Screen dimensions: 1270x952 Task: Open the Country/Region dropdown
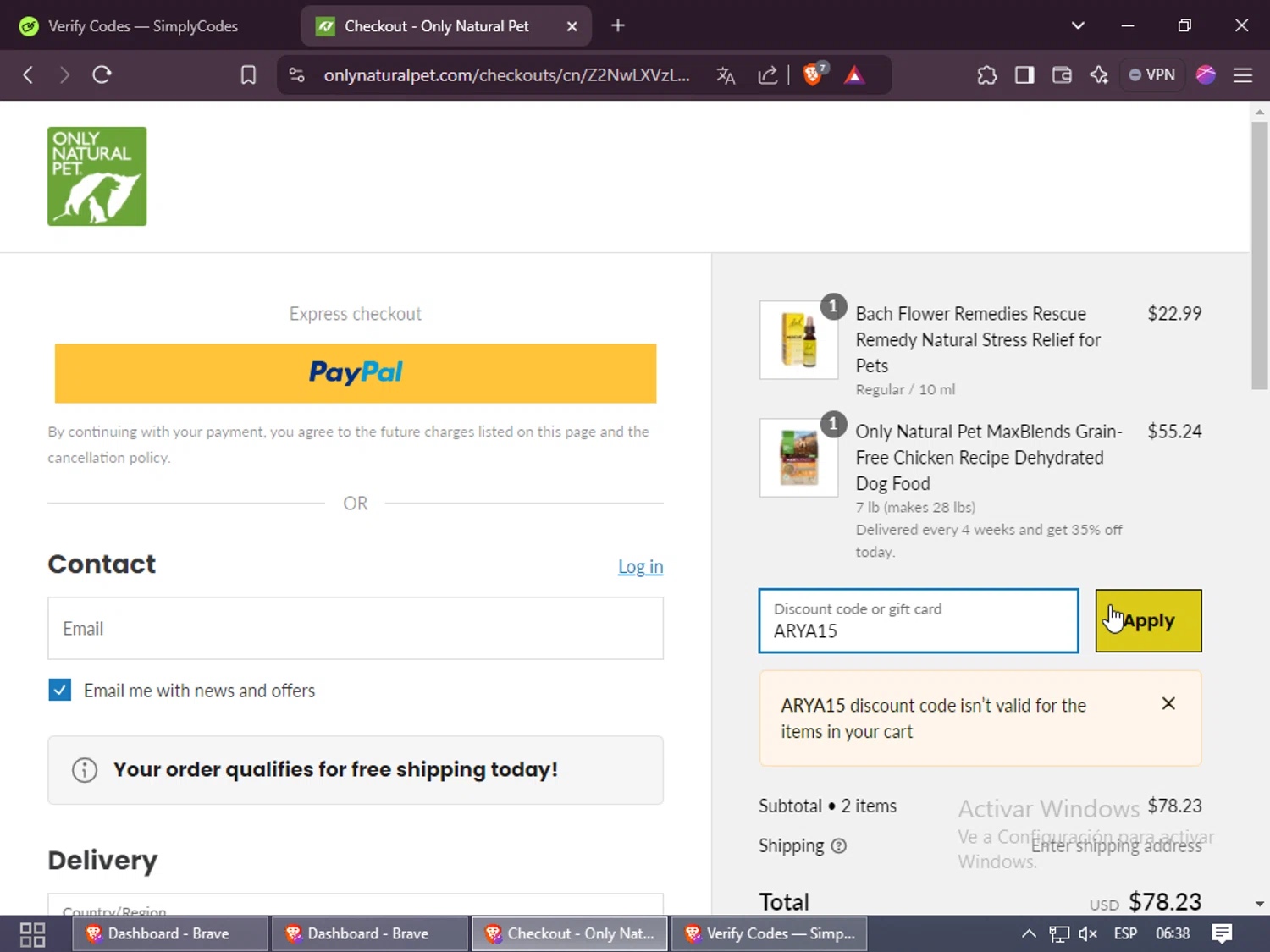coord(356,904)
